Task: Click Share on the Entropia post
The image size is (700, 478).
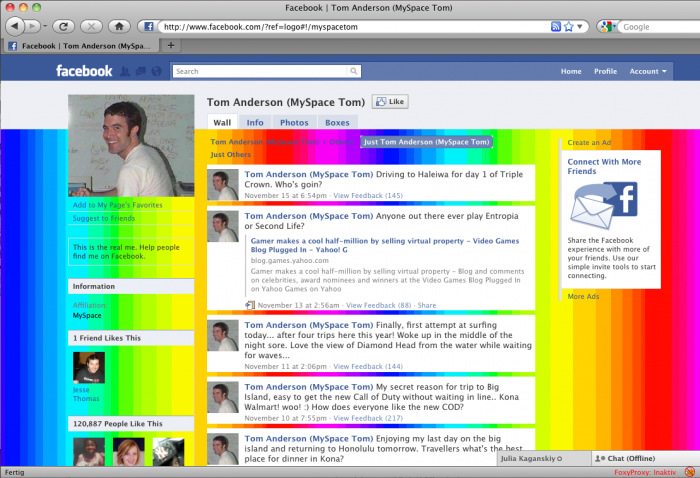Action: pyautogui.click(x=427, y=305)
